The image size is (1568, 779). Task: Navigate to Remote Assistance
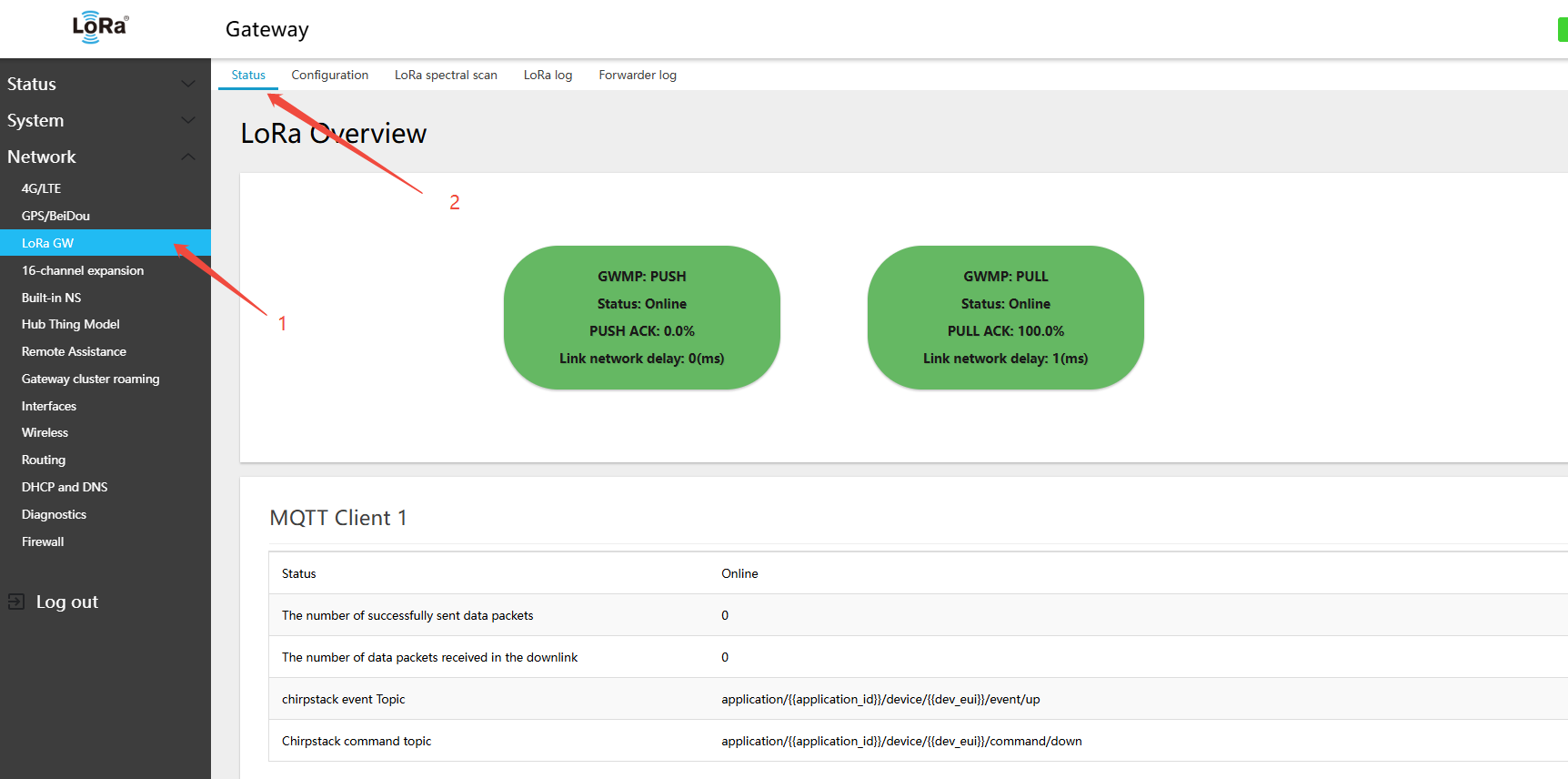click(x=74, y=351)
